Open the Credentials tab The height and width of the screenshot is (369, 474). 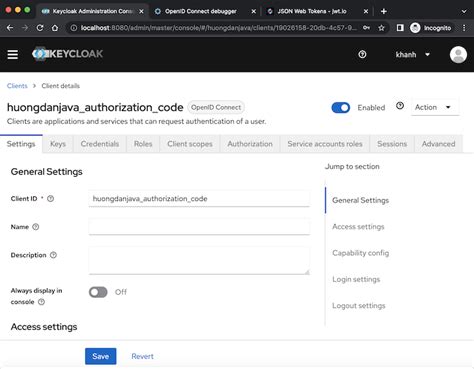[100, 144]
